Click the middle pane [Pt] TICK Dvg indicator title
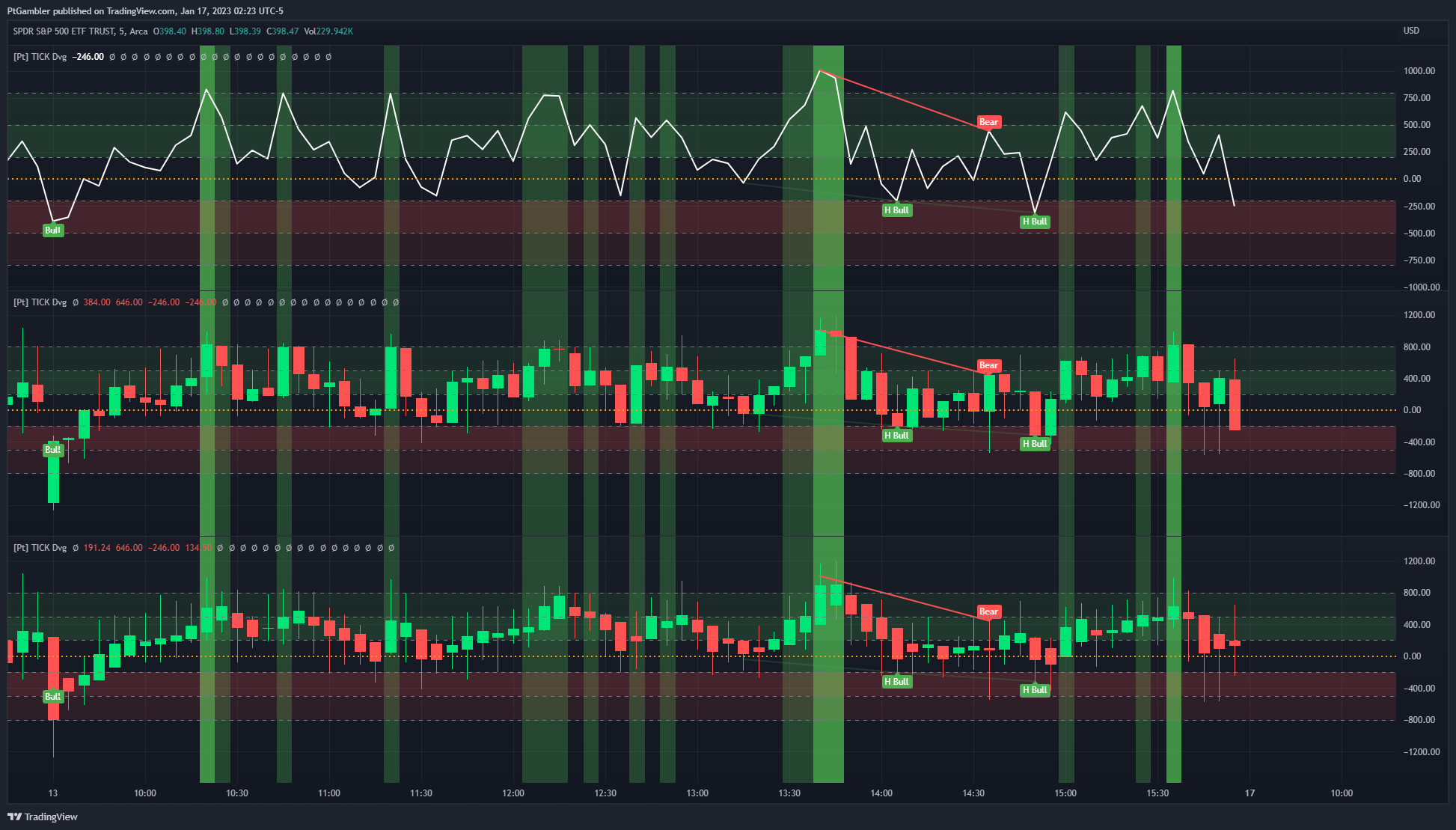The image size is (1456, 830). pos(40,302)
